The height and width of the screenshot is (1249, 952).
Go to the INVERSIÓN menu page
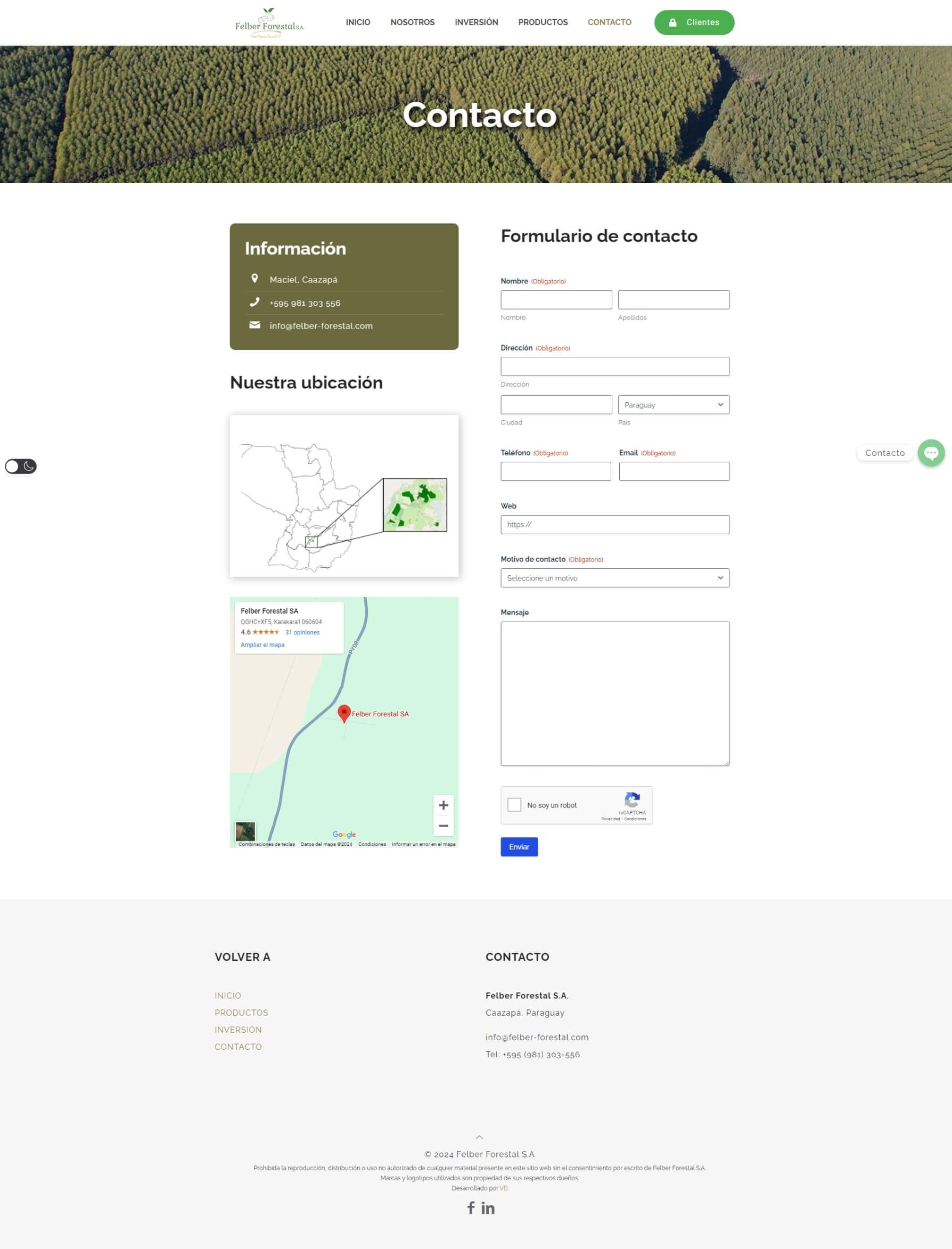pyautogui.click(x=476, y=22)
